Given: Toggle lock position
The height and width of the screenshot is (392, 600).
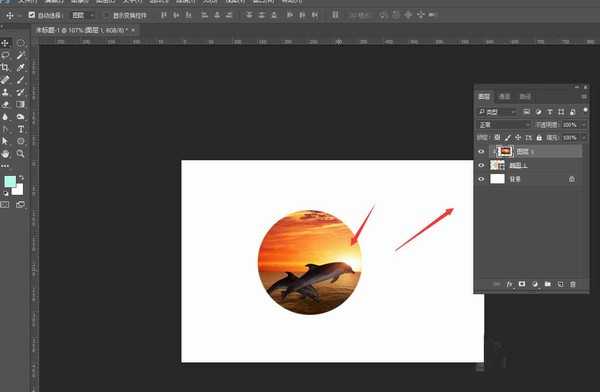Looking at the screenshot, I should tap(518, 137).
